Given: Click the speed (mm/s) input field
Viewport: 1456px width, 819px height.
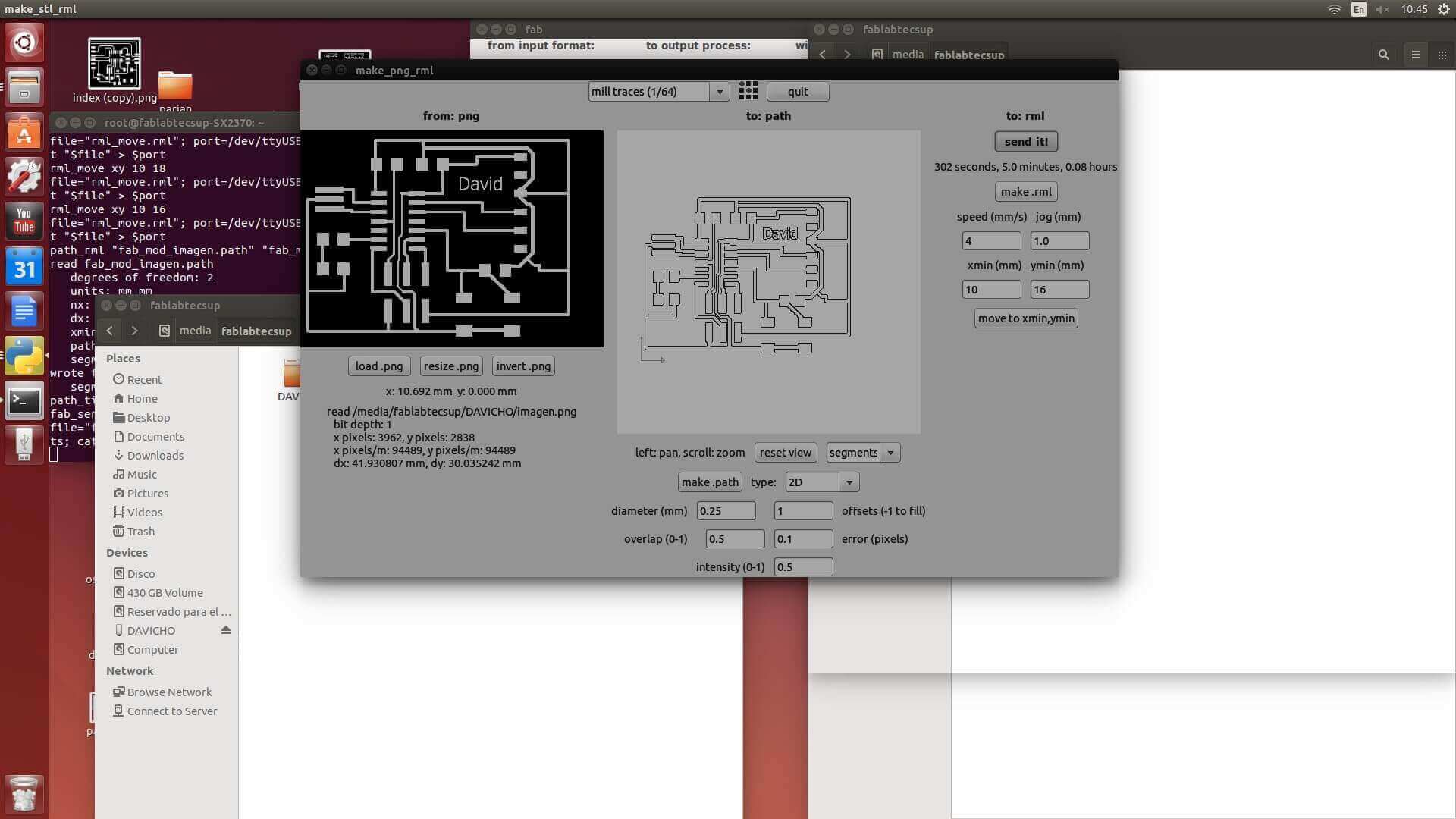Looking at the screenshot, I should point(990,241).
